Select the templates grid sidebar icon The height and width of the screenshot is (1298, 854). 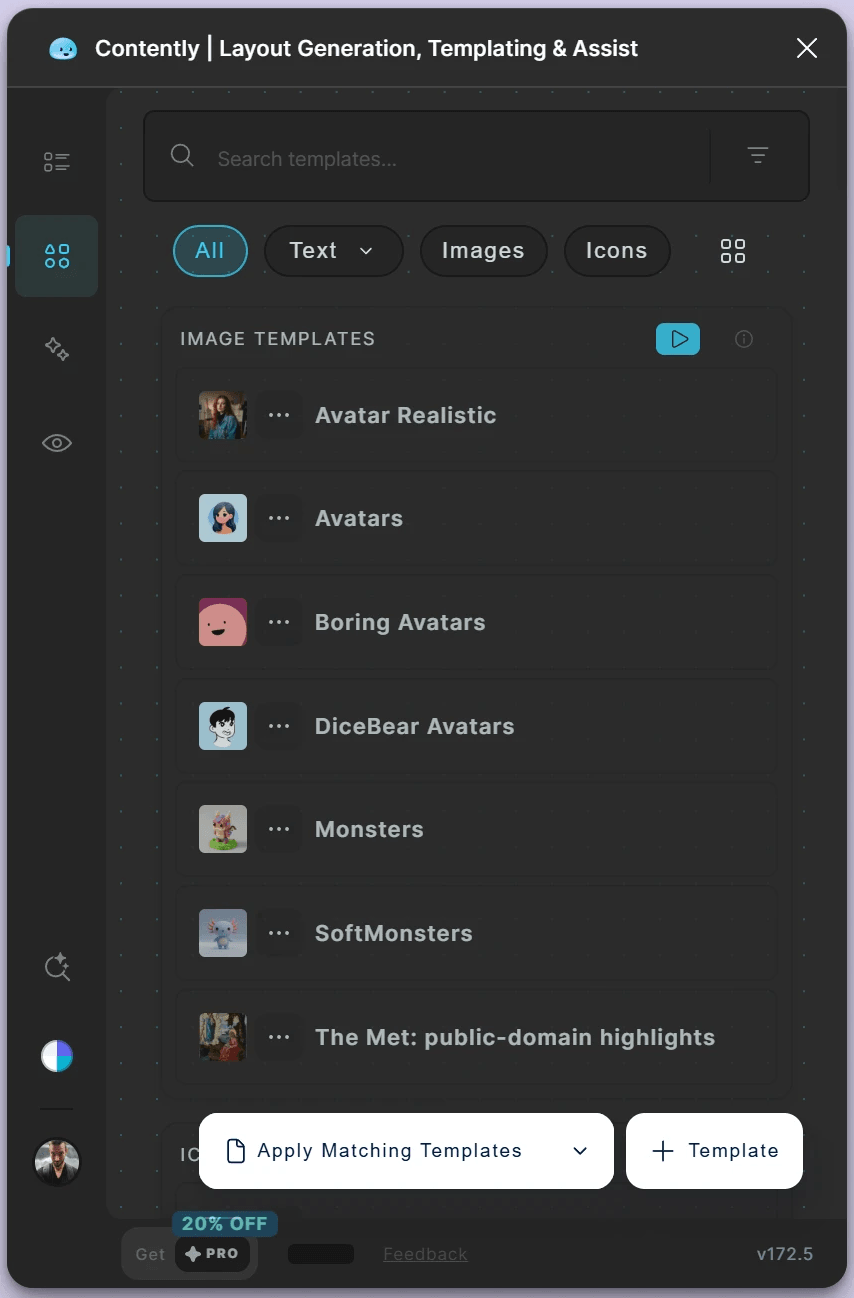[57, 256]
